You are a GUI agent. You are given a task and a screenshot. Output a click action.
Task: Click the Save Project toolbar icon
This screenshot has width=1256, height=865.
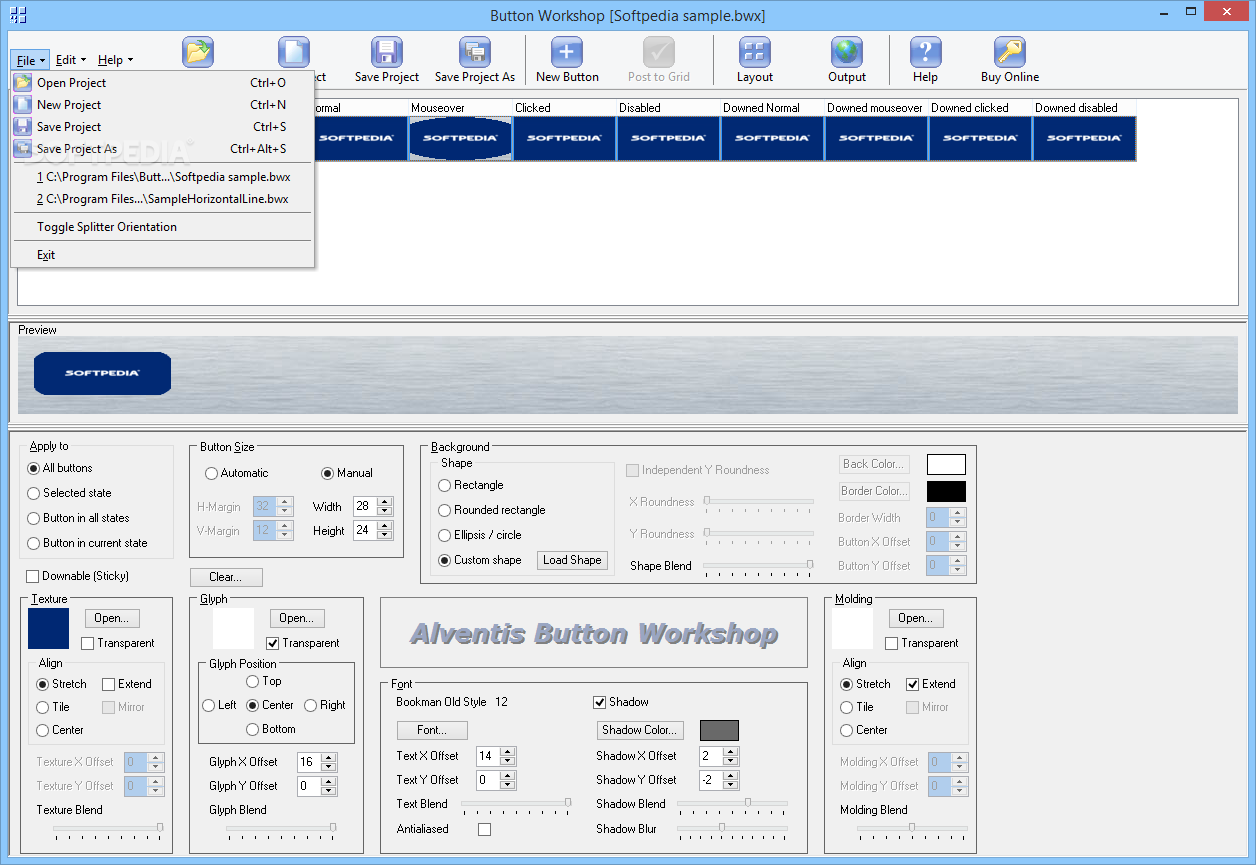387,52
